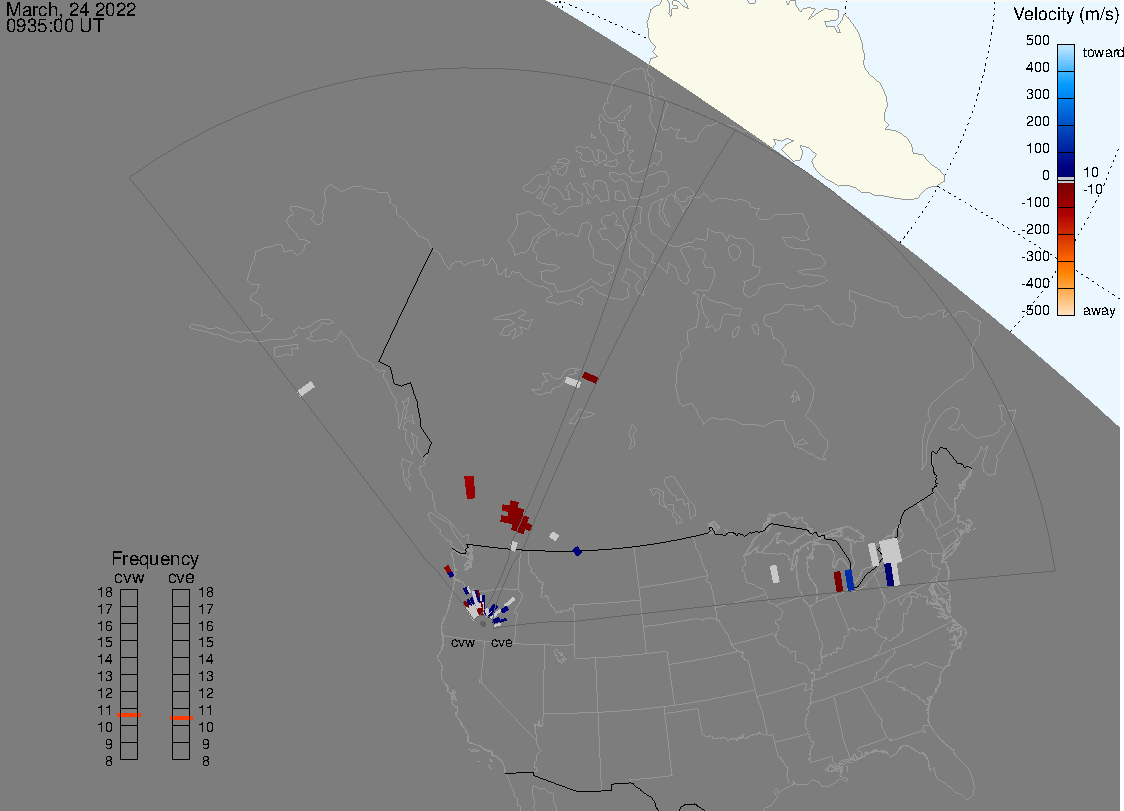Viewport: 1124px width, 811px height.
Task: Click the date text "March, 24 2022"
Action: coord(71,10)
